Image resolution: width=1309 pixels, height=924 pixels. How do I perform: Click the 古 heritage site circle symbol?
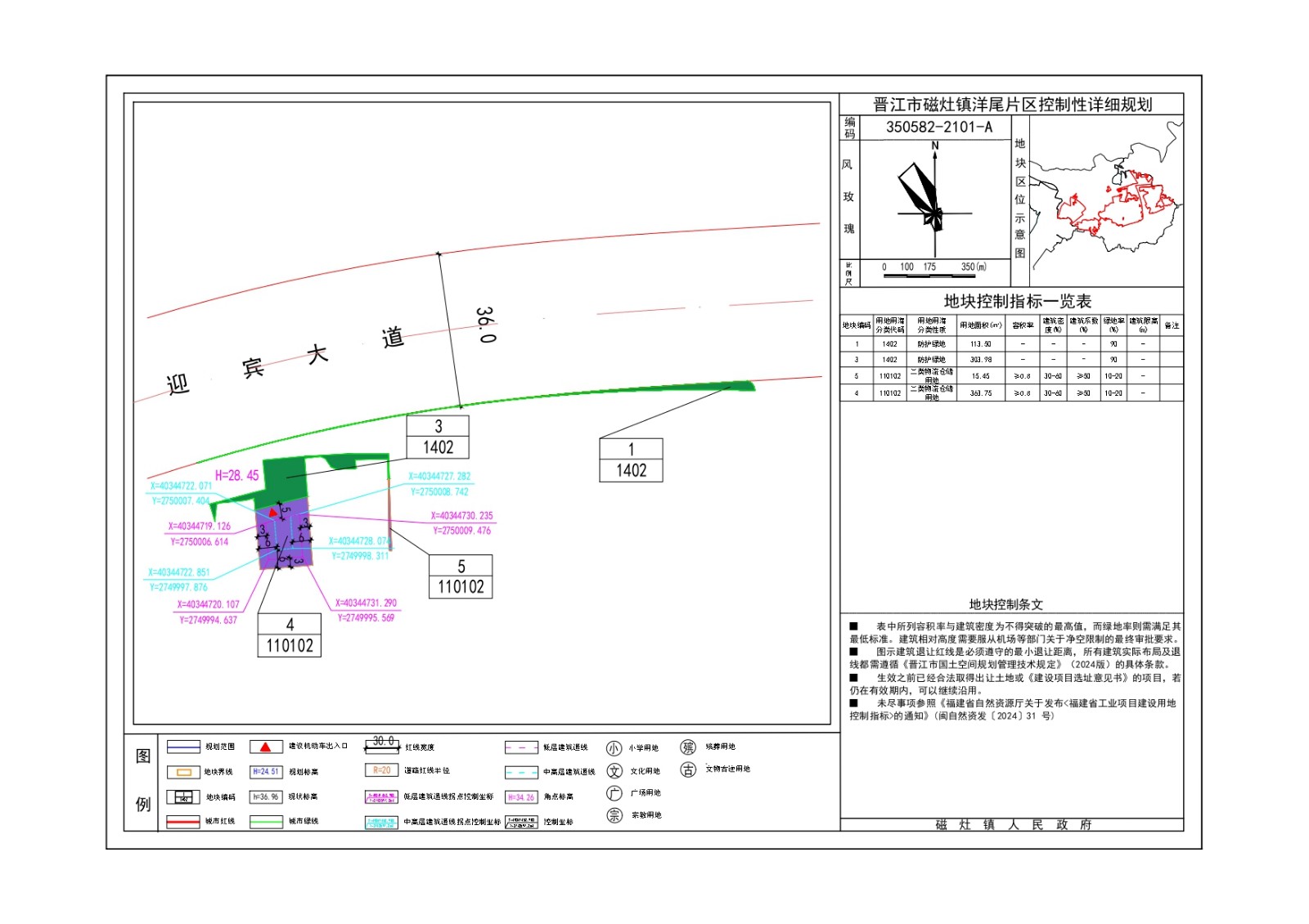tap(689, 770)
